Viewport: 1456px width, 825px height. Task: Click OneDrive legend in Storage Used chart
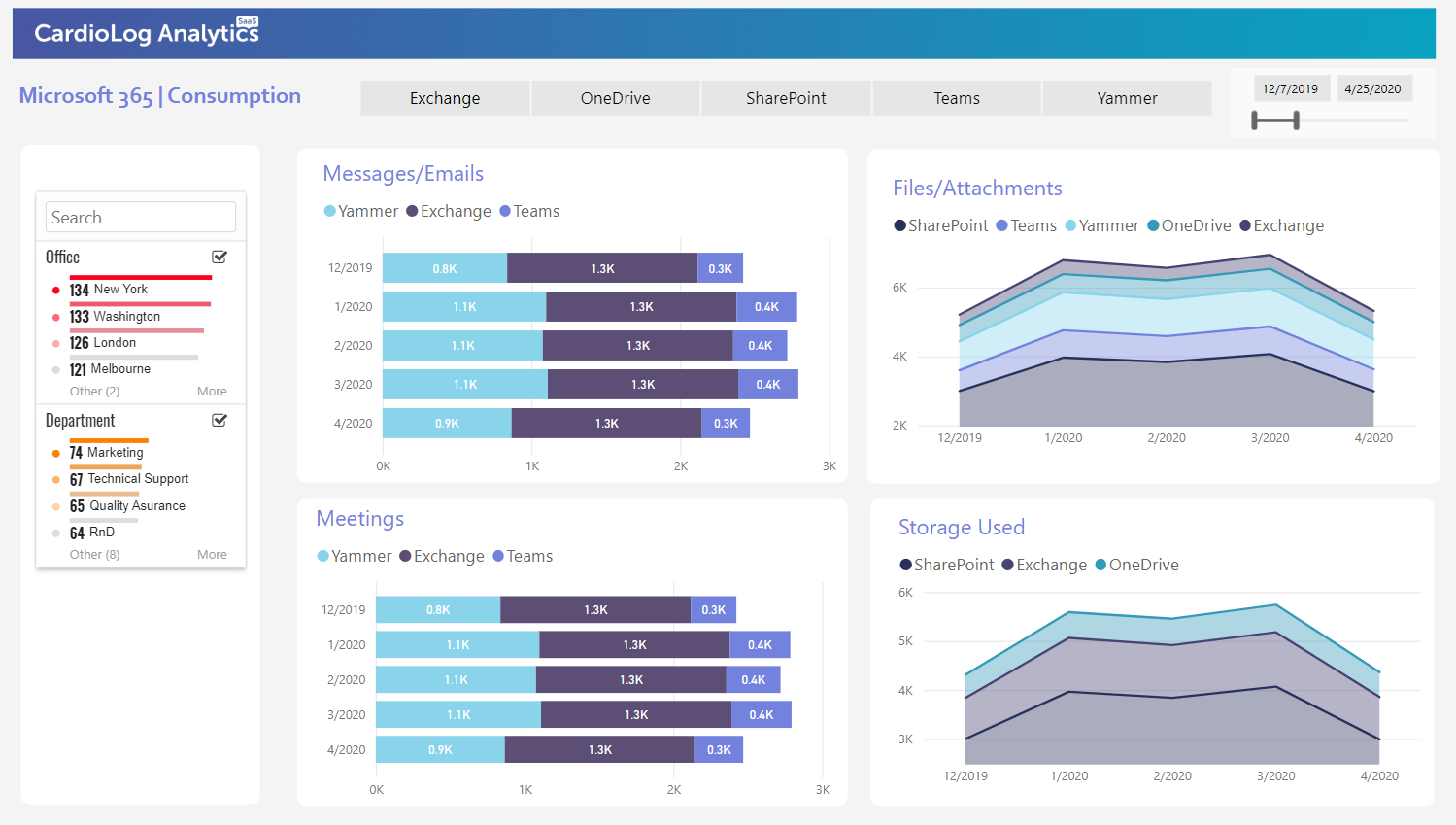(x=1137, y=565)
